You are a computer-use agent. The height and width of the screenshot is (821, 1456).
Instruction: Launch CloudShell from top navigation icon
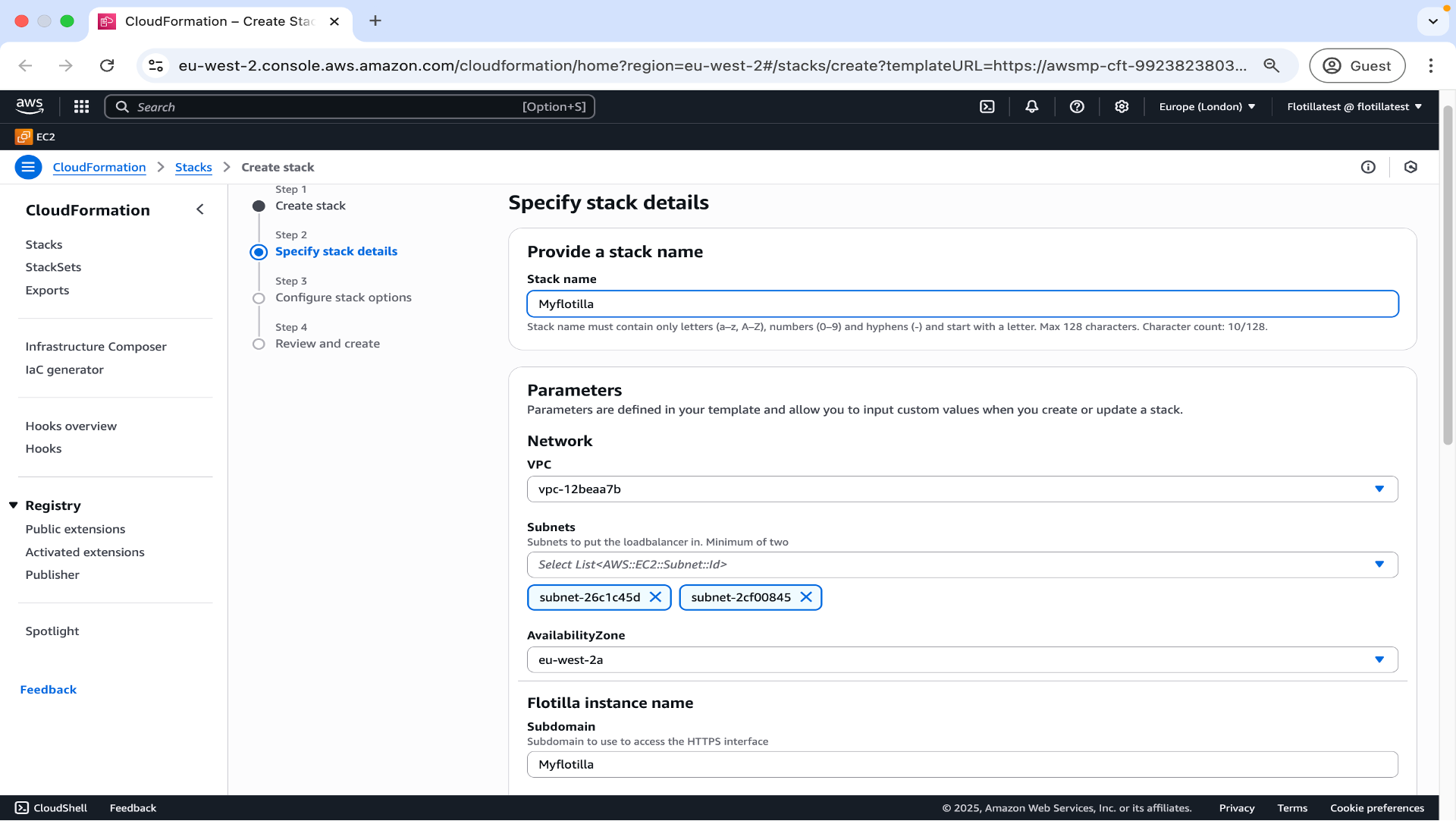click(987, 107)
